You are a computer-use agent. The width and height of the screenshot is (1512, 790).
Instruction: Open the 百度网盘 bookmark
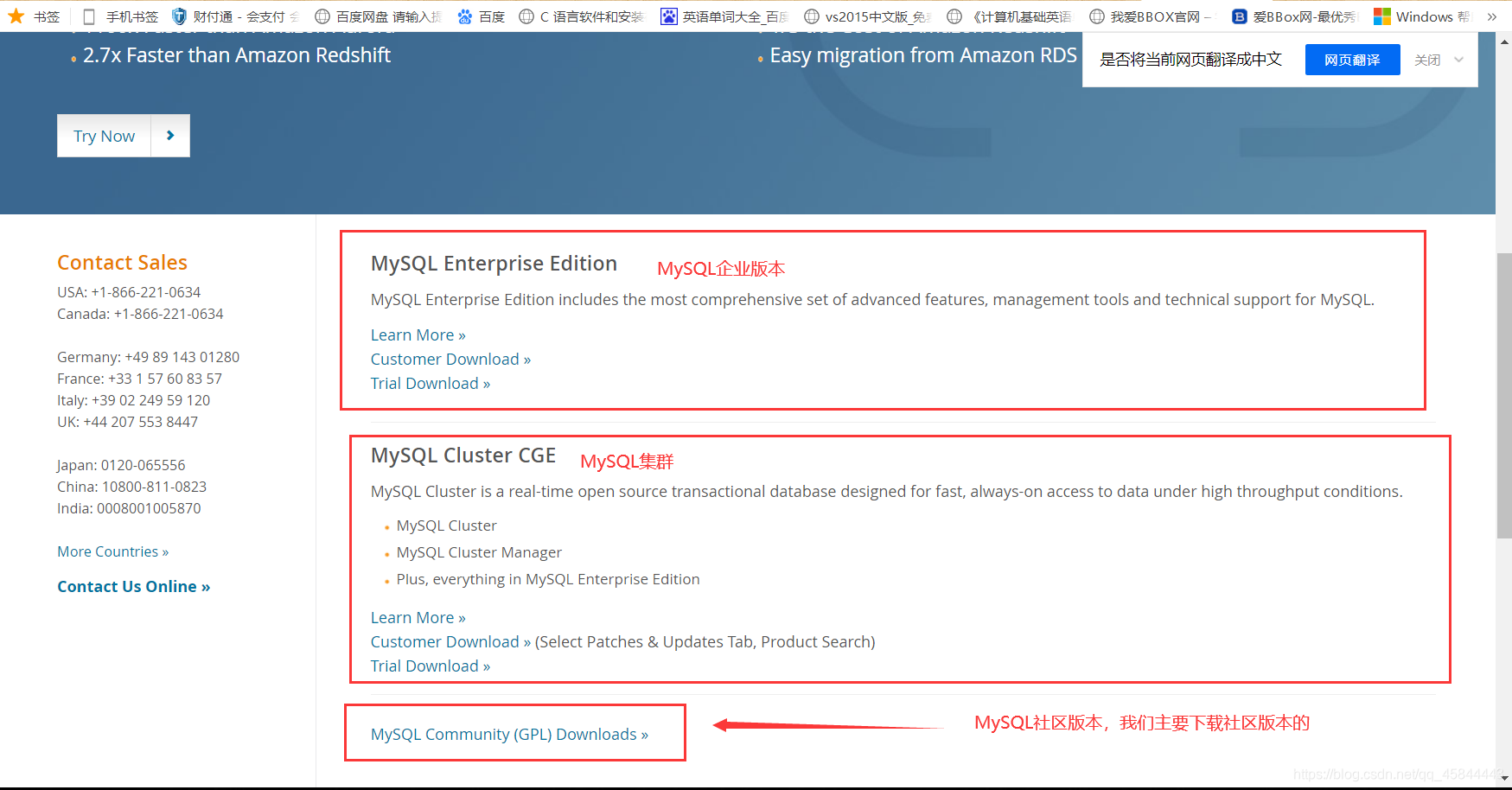[x=378, y=16]
